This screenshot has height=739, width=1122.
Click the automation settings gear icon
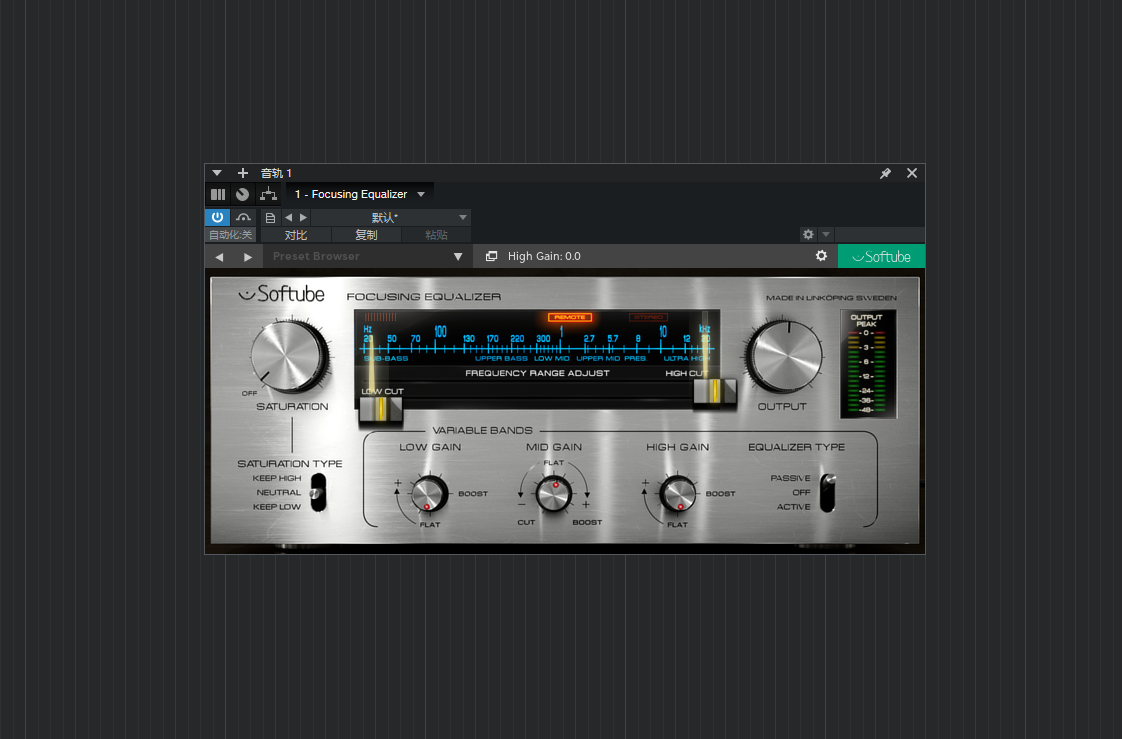(x=808, y=234)
